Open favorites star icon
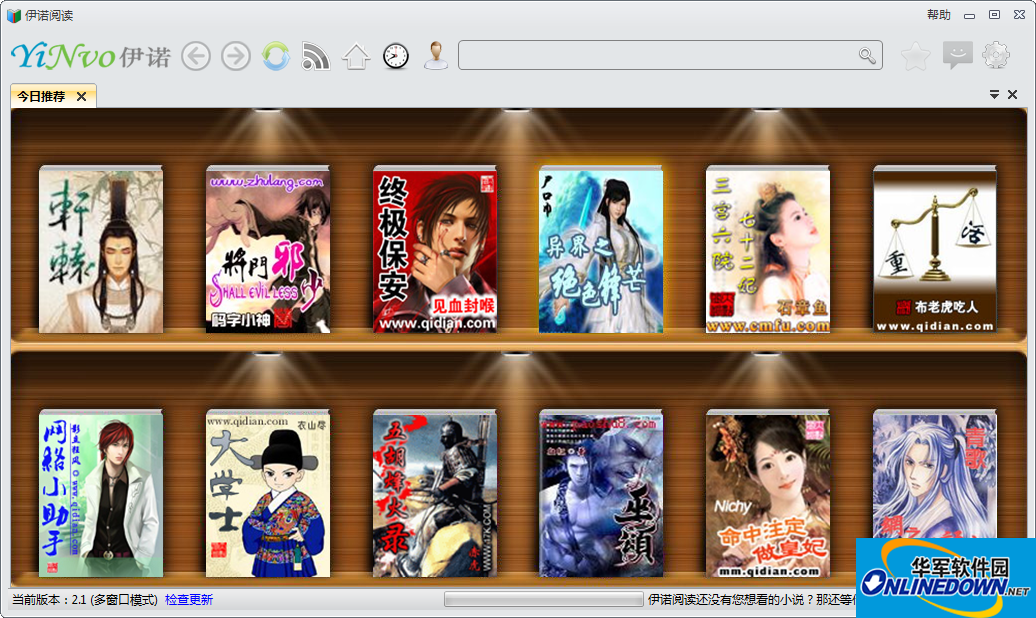Viewport: 1036px width, 618px height. [x=916, y=56]
